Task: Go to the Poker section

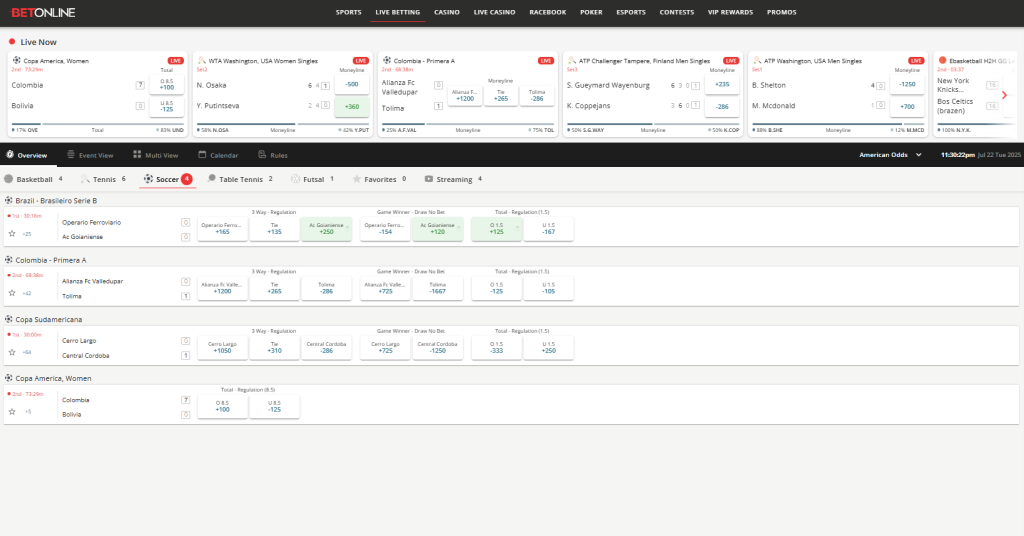Action: coord(591,12)
